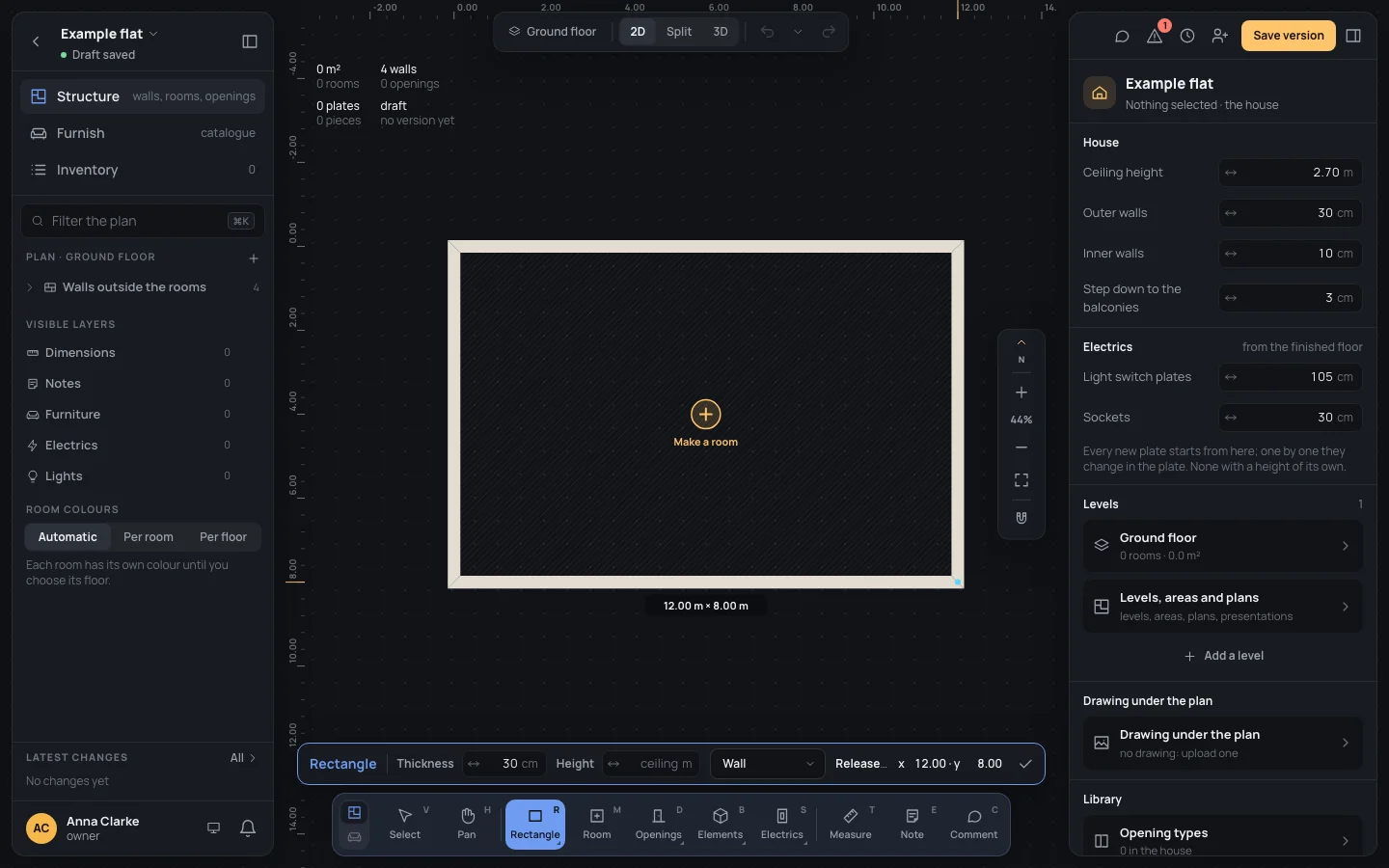Toggle the Notes layer

pos(128,384)
